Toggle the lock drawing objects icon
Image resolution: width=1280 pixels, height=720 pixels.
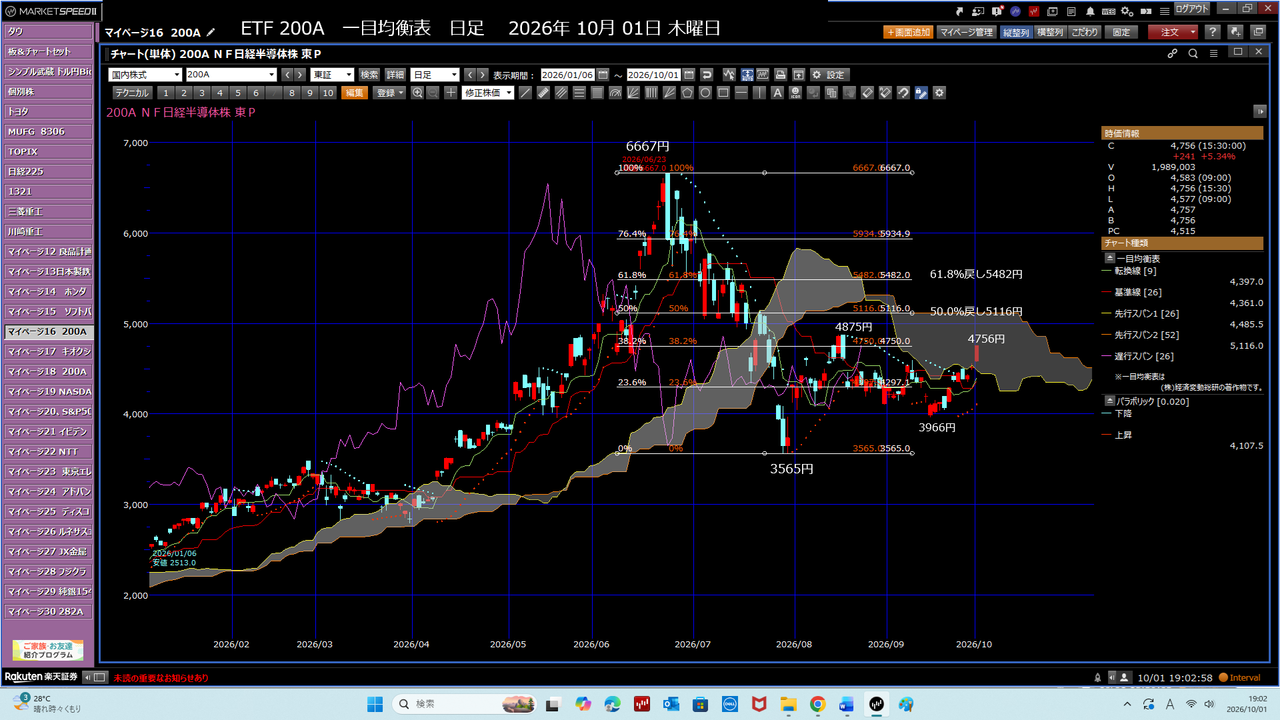coord(921,93)
